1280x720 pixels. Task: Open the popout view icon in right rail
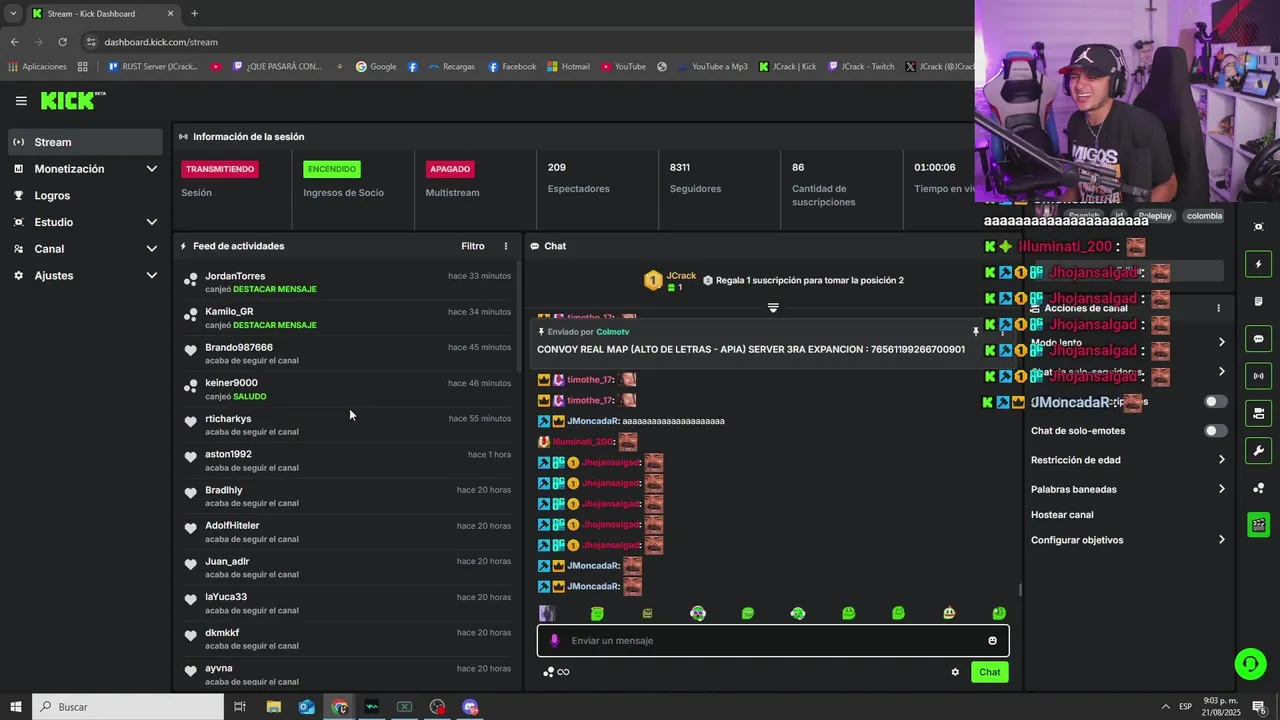click(x=1258, y=227)
